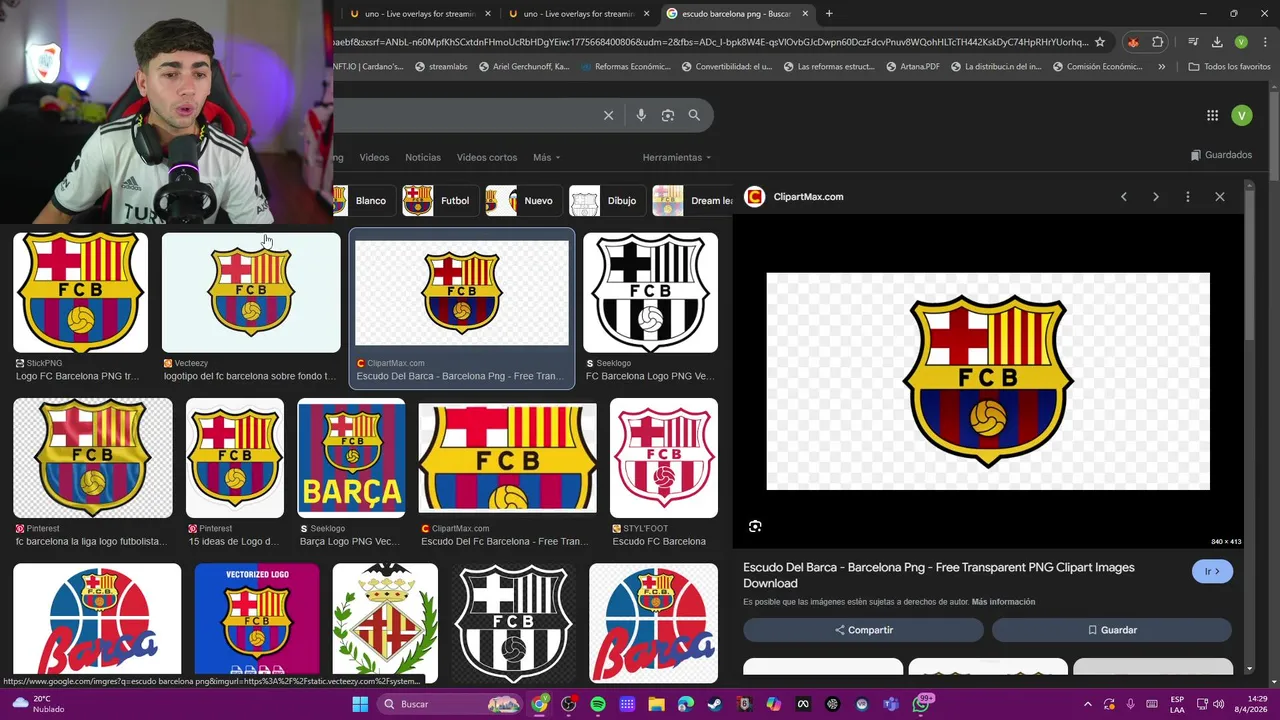Open Barça Logo PNG Vector thumbnail
This screenshot has height=720, width=1280.
351,458
